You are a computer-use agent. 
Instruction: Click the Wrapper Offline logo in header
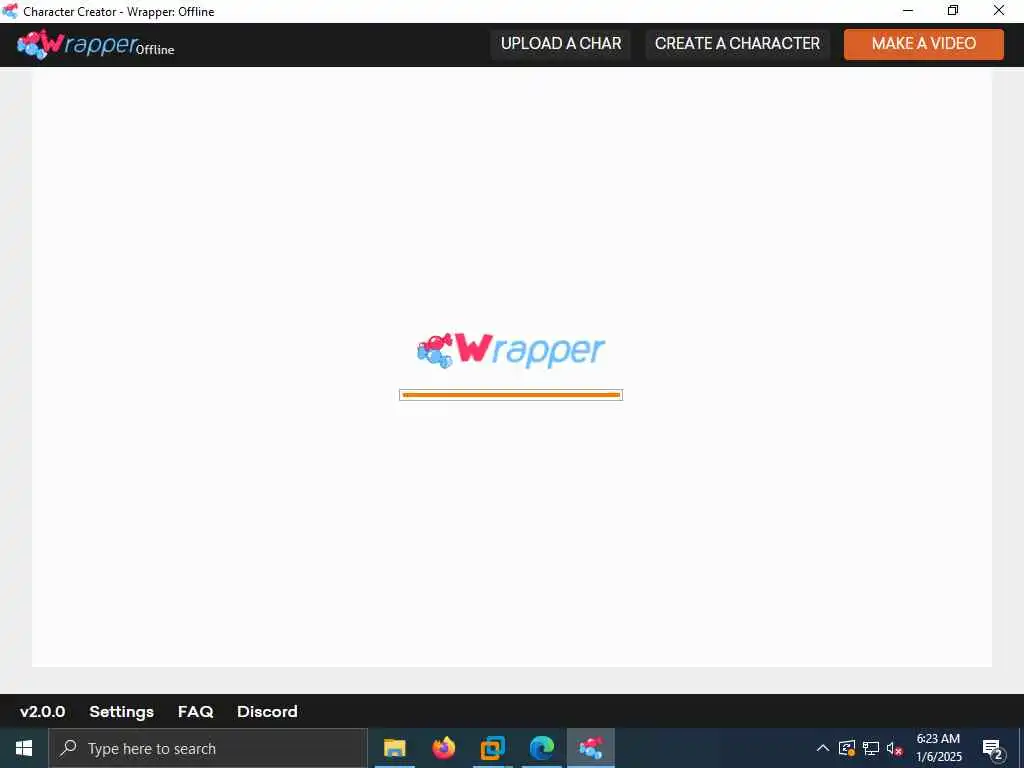(x=96, y=44)
